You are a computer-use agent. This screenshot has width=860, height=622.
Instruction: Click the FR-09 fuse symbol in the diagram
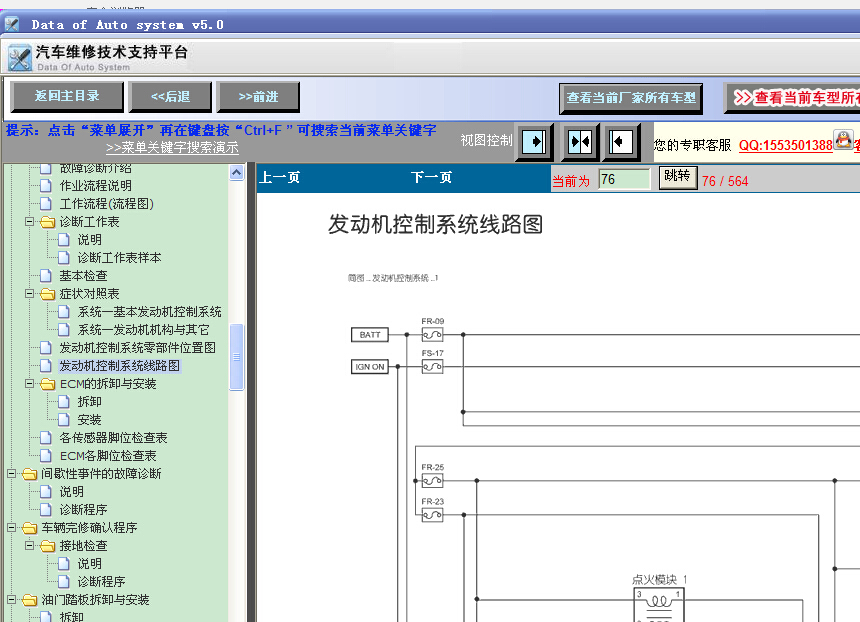(x=432, y=335)
